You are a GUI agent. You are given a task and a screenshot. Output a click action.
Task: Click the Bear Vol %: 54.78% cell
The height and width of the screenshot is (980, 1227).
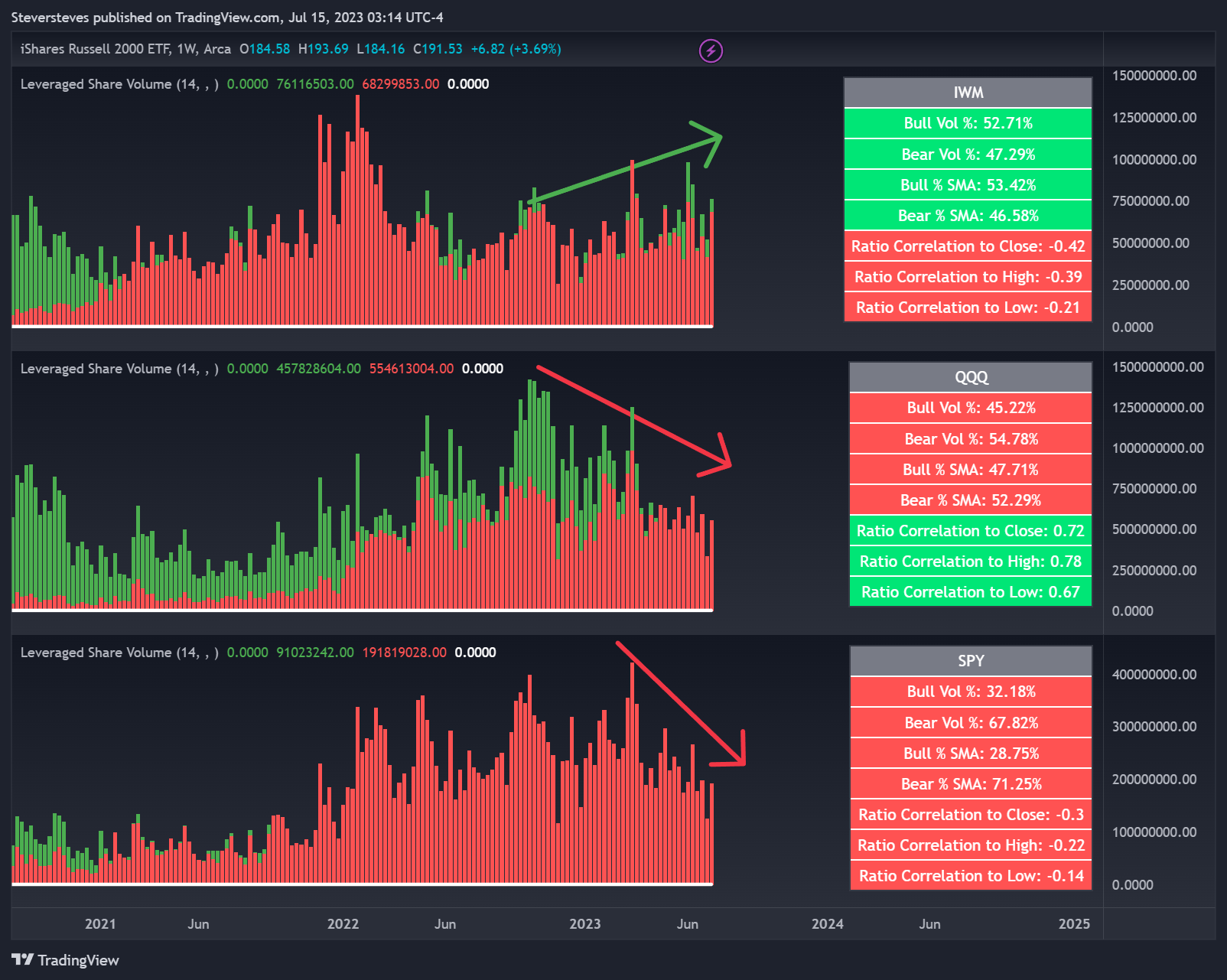pos(971,439)
